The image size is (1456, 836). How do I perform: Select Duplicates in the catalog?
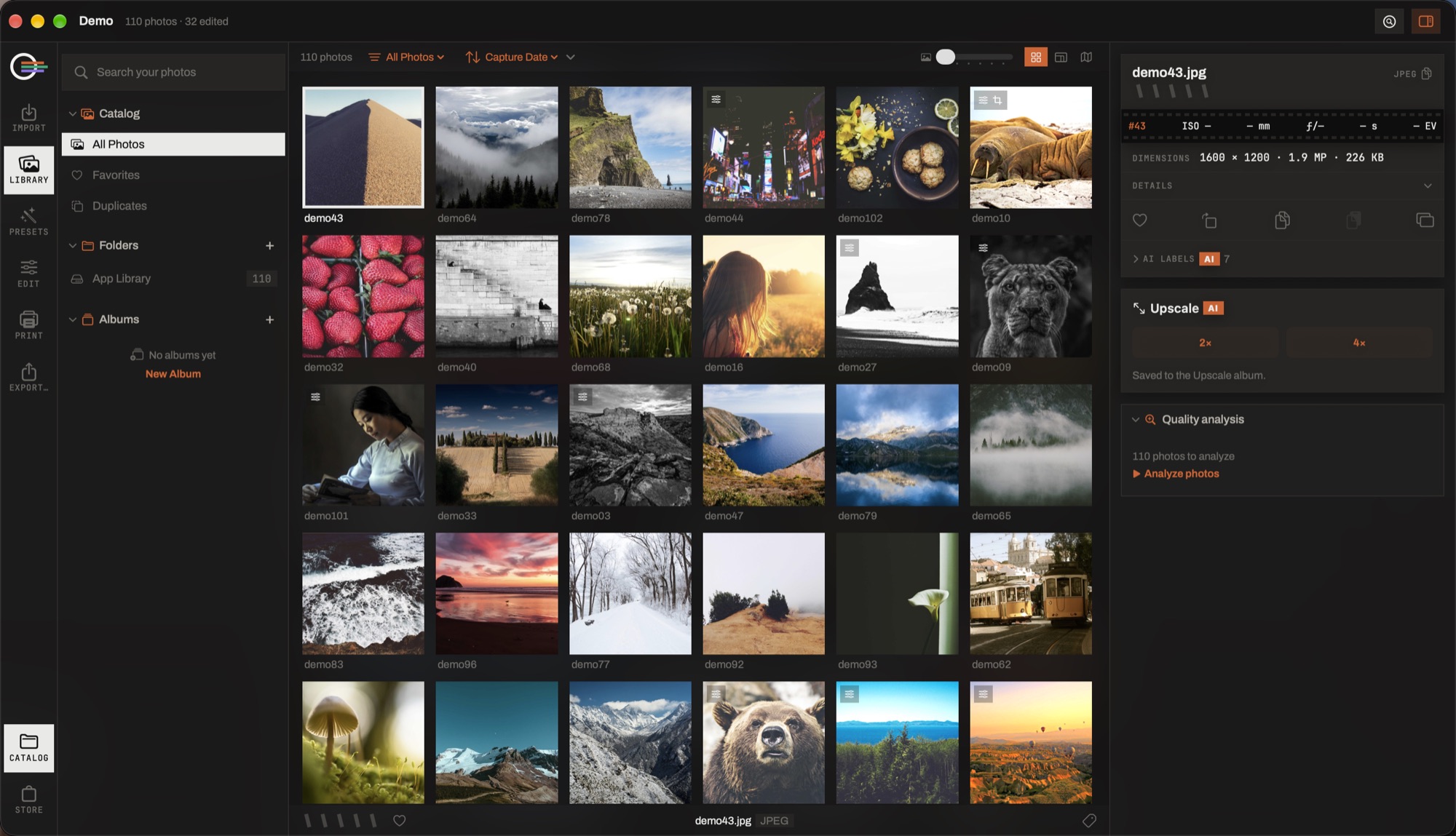173,206
